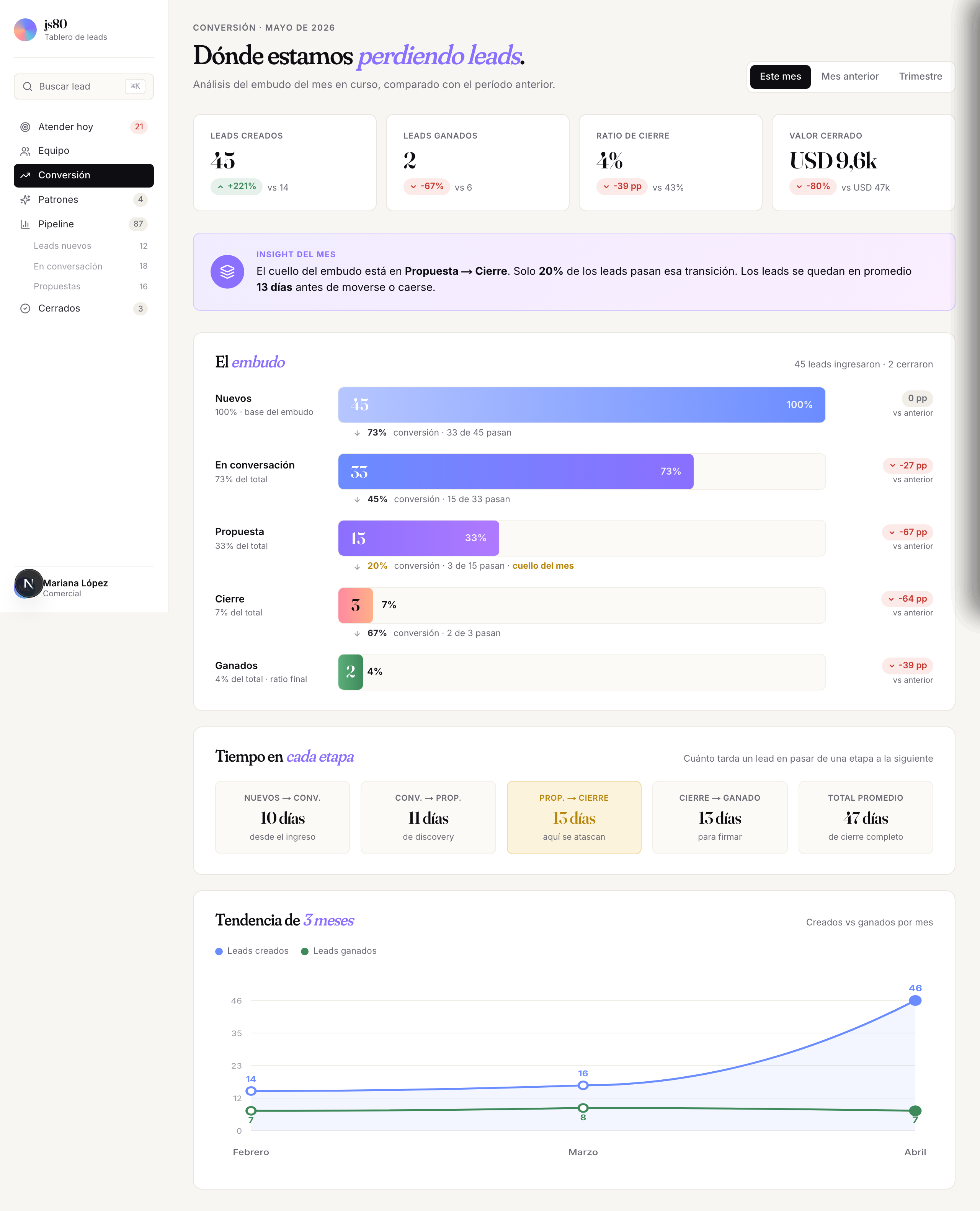This screenshot has height=1211, width=980.
Task: Open the Pipeline section
Action: 83,224
